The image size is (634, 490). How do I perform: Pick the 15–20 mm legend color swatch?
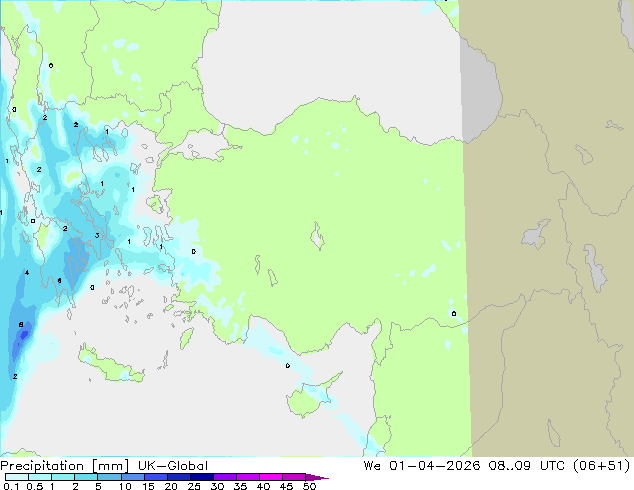[155, 477]
